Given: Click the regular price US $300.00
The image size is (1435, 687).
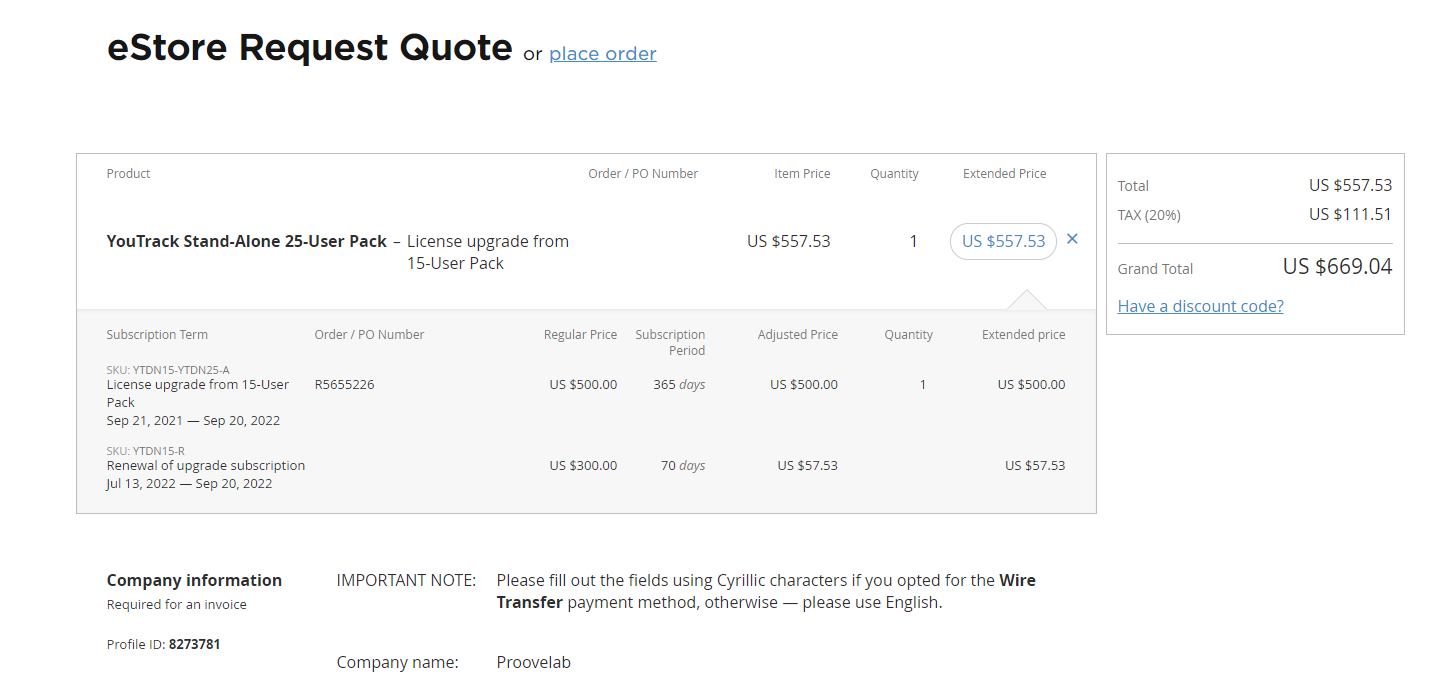Looking at the screenshot, I should 583,465.
